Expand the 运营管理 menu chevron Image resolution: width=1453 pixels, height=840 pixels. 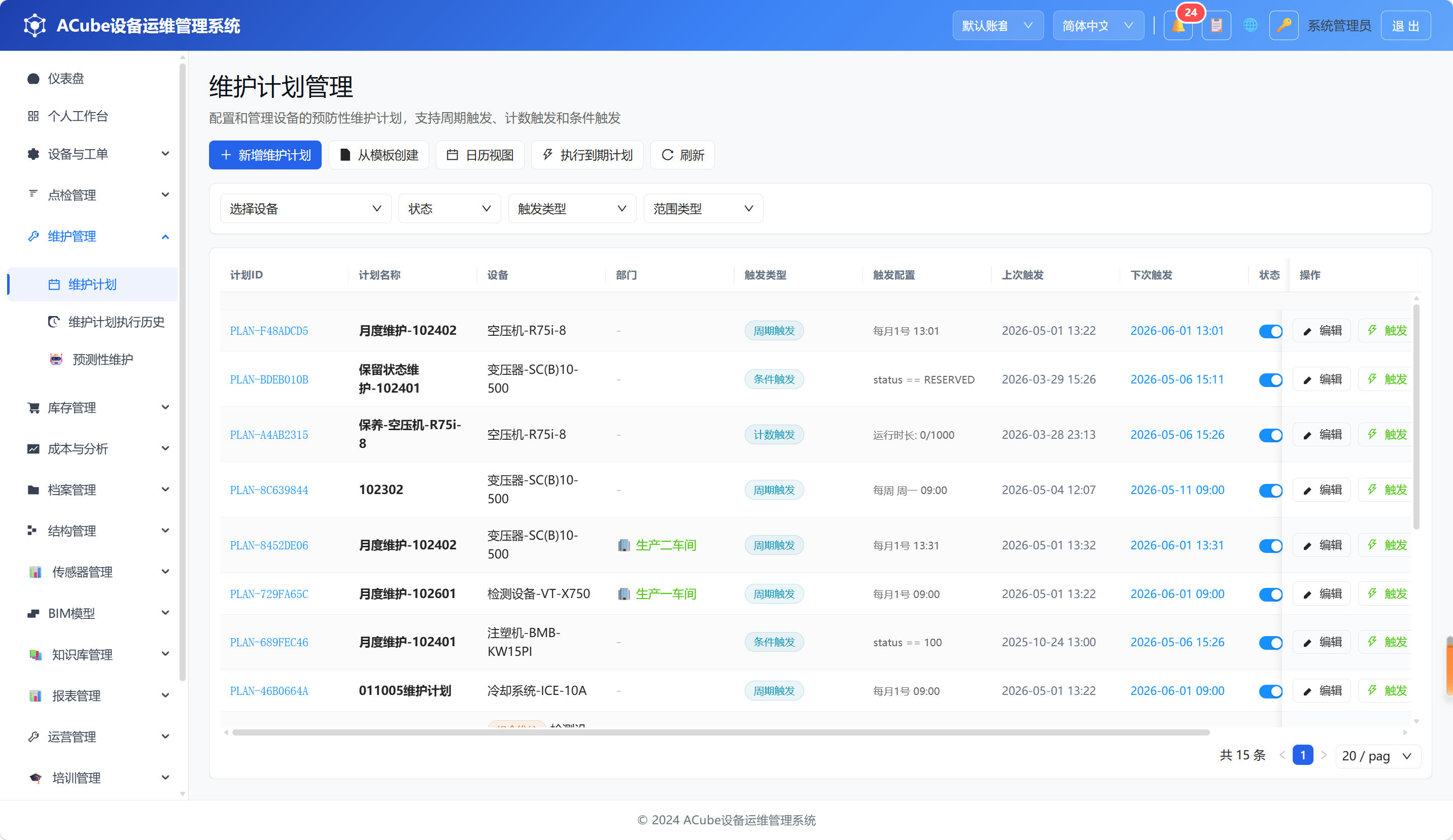pyautogui.click(x=165, y=736)
